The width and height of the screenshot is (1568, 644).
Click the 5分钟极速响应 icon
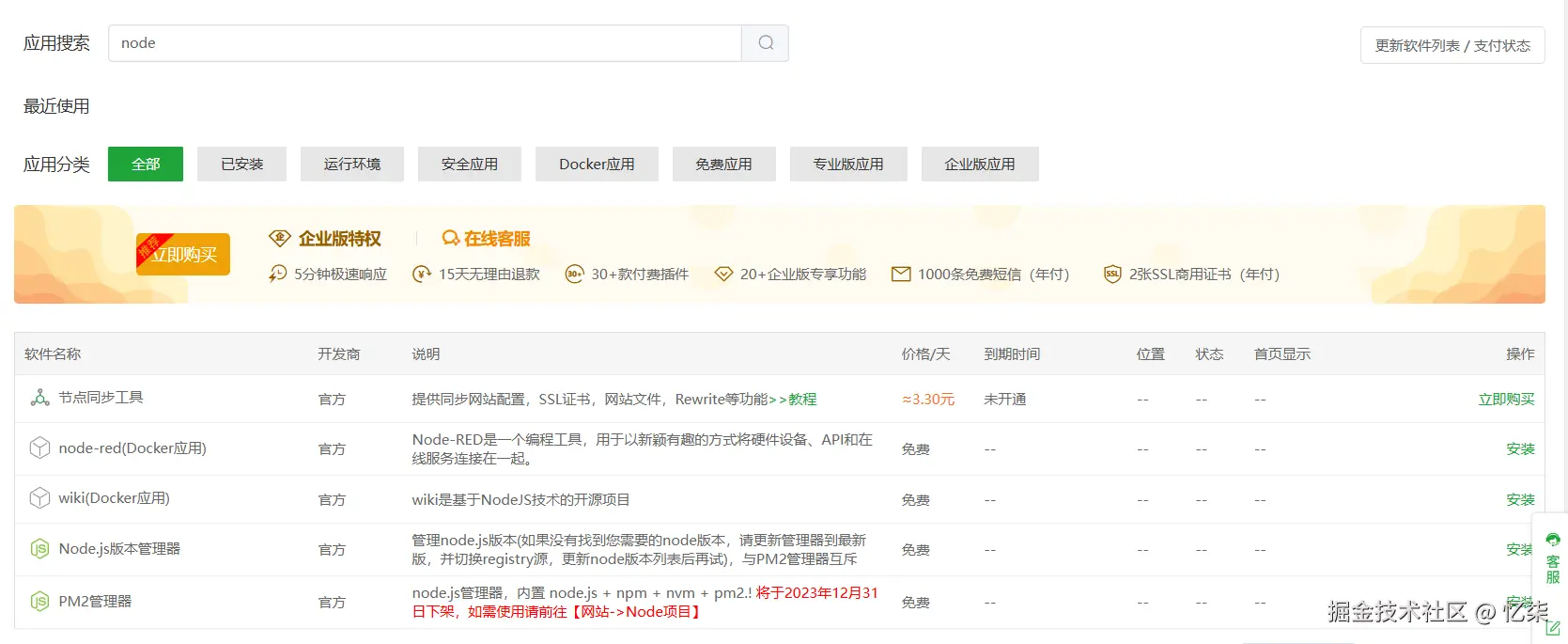click(x=277, y=274)
